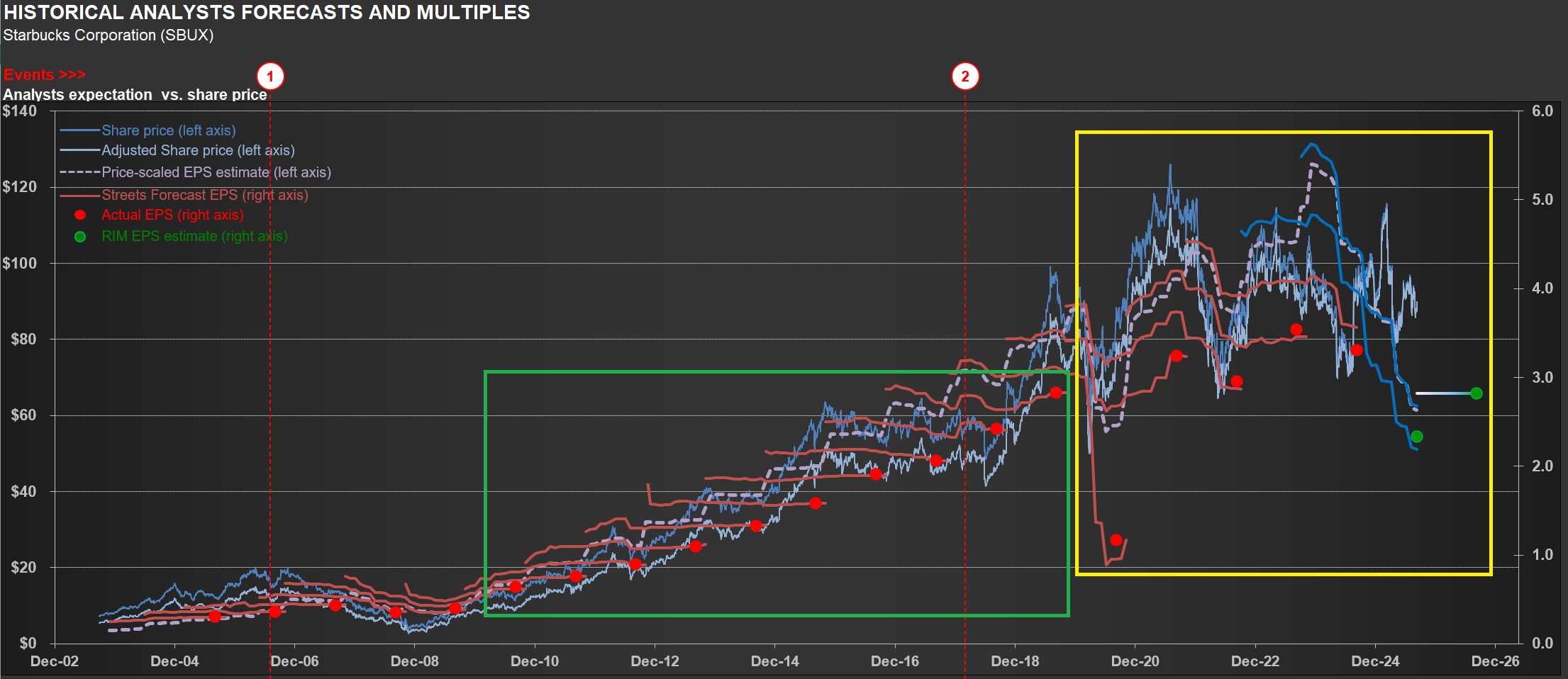Click the lowest red EPS dot inside yellow box
The height and width of the screenshot is (679, 1568).
coord(1116,540)
